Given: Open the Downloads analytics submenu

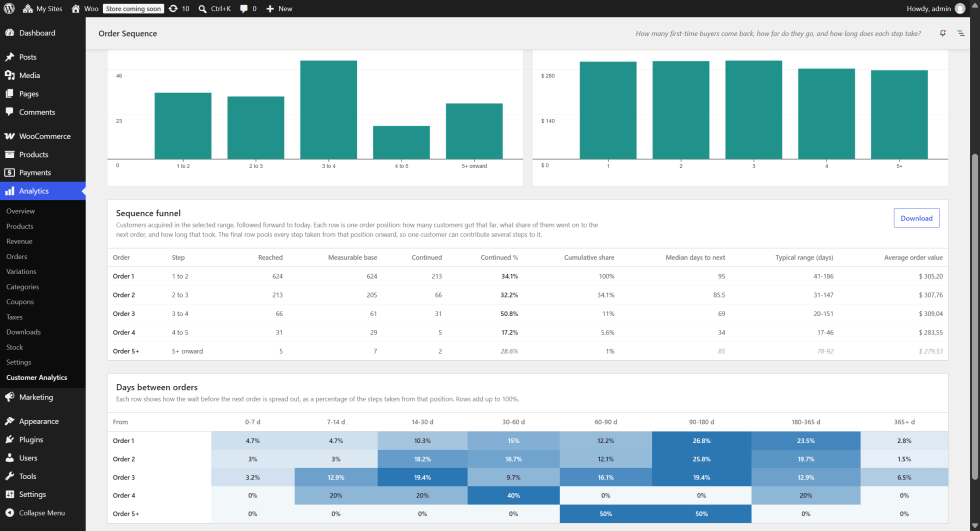Looking at the screenshot, I should point(24,332).
